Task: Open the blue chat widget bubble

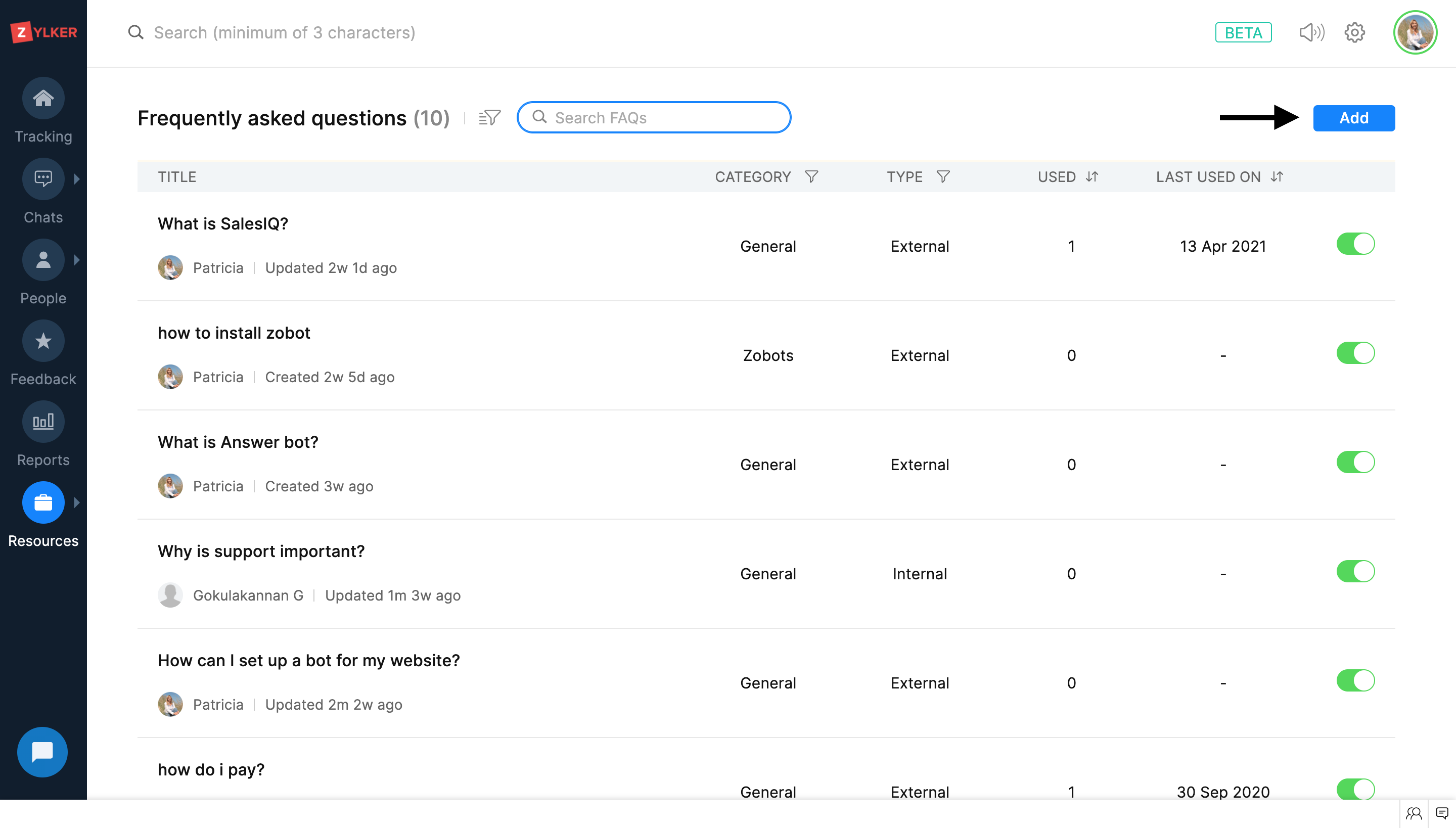Action: pos(42,752)
